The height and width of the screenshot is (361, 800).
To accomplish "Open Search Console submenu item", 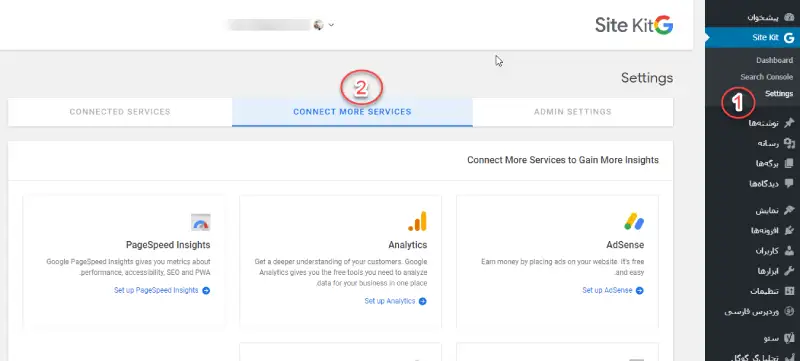I will 766,77.
